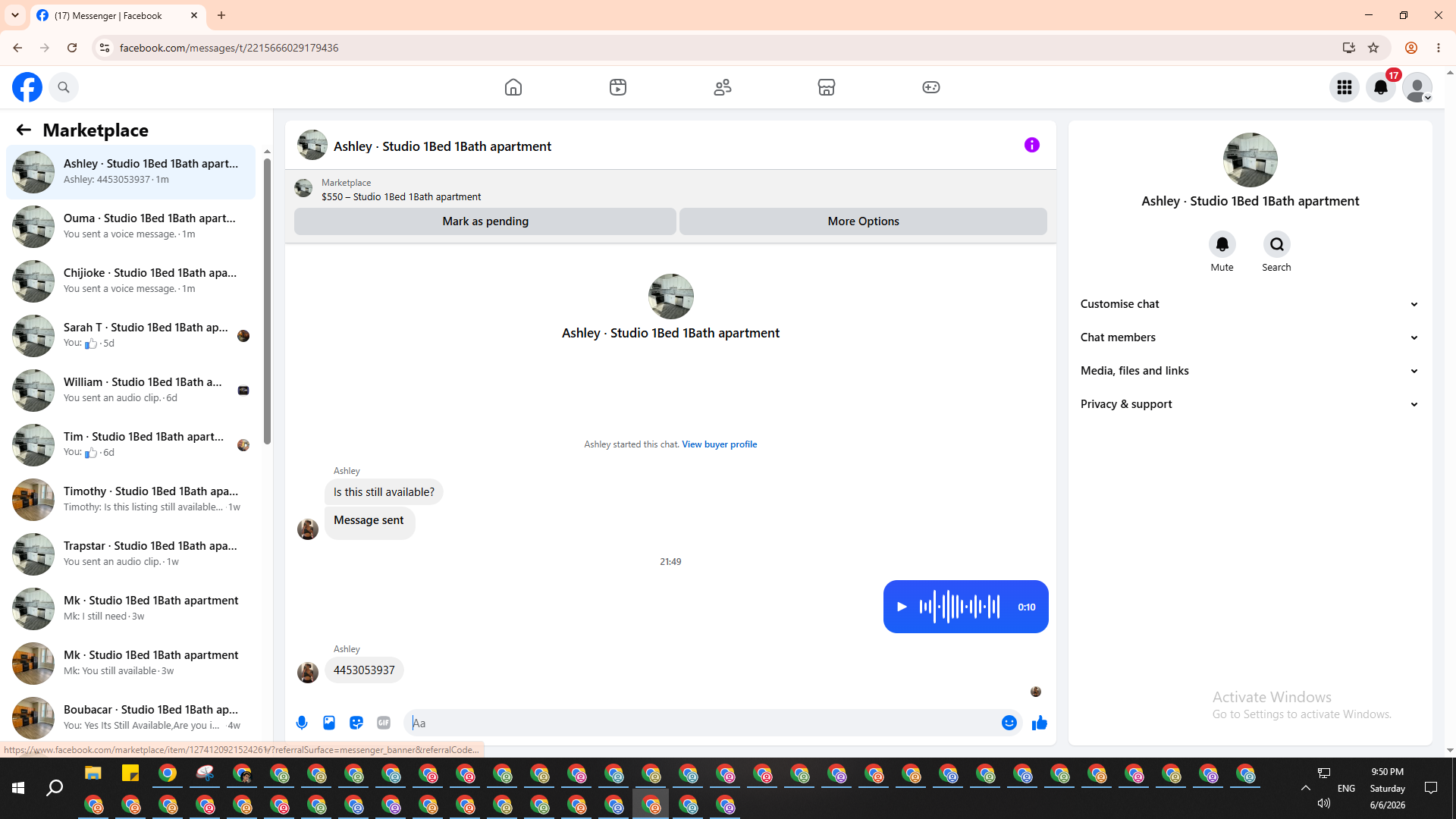1456x819 pixels.
Task: Play the 0:10 voice message
Action: pos(902,607)
